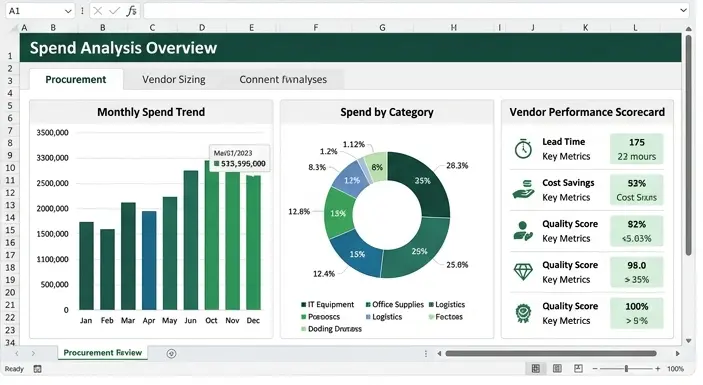Click the 82% Quality Score box

[636, 231]
